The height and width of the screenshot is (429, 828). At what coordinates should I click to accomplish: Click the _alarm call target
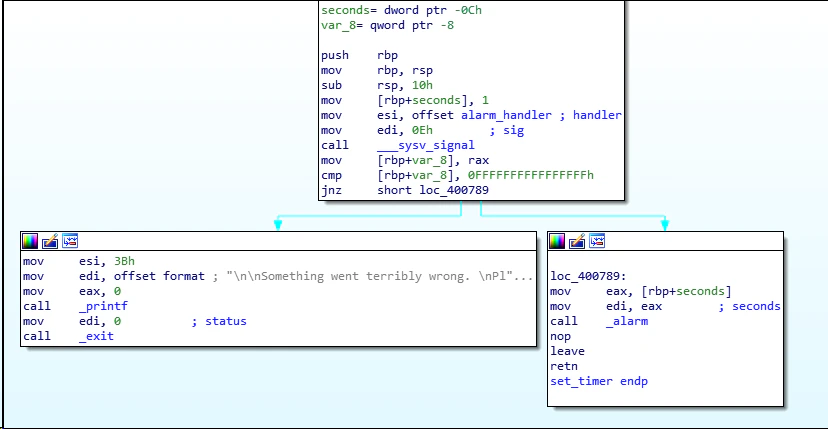627,321
